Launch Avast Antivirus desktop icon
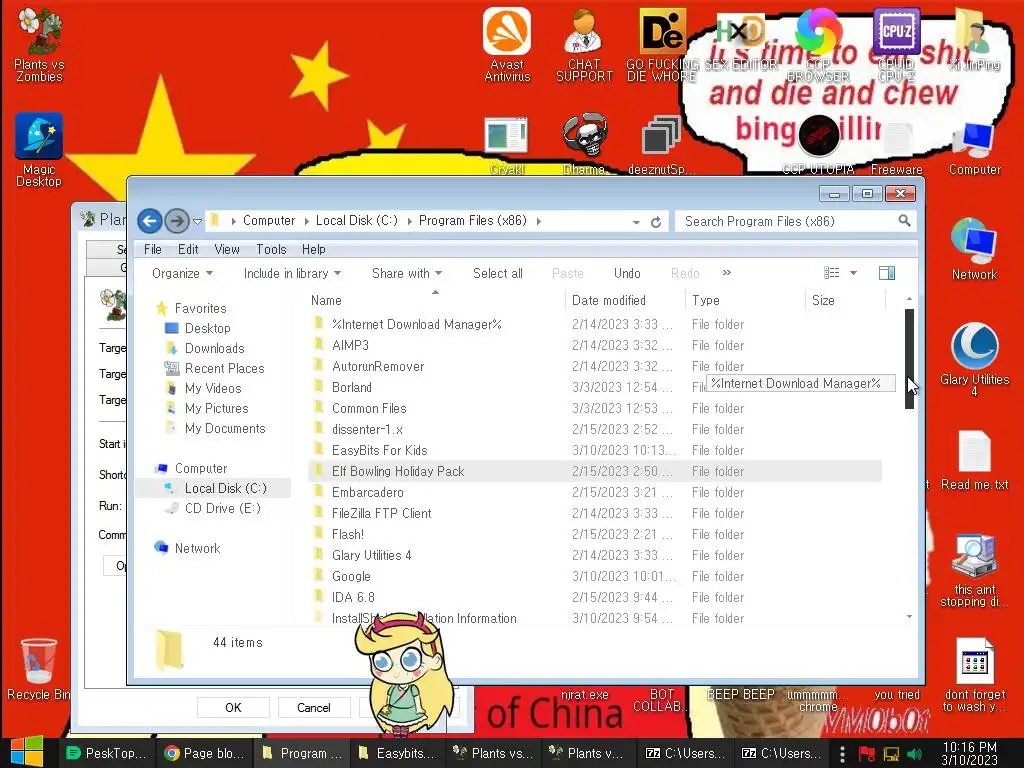The width and height of the screenshot is (1024, 768). coord(507,44)
